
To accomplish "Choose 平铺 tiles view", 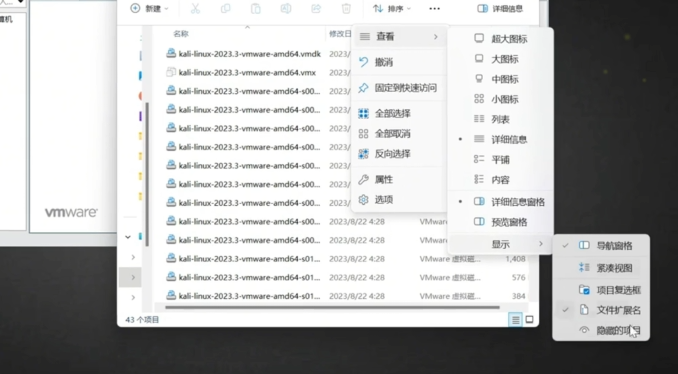I will (501, 160).
